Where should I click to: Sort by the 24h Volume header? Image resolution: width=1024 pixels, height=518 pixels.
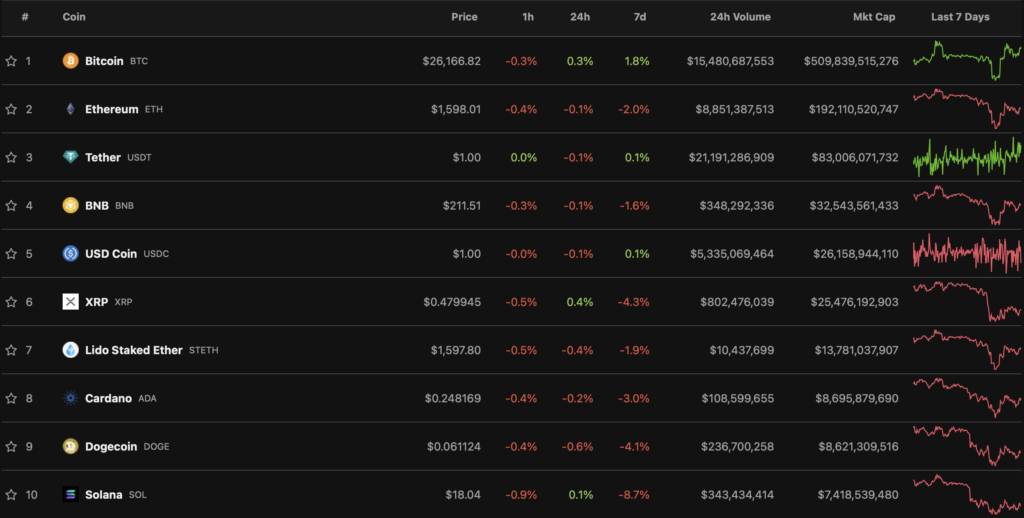(x=741, y=17)
